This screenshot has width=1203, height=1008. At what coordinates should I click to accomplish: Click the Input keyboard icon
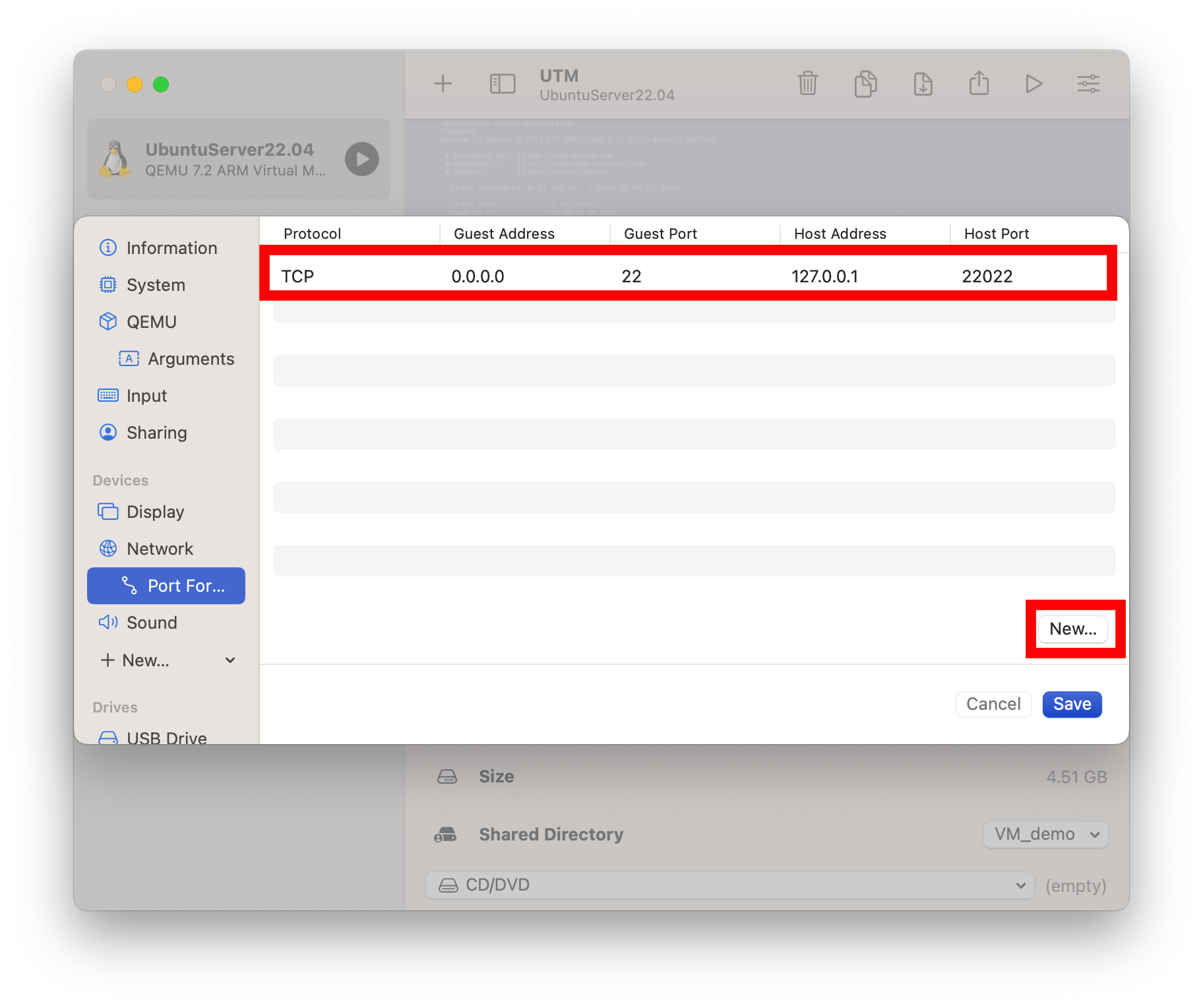(108, 395)
